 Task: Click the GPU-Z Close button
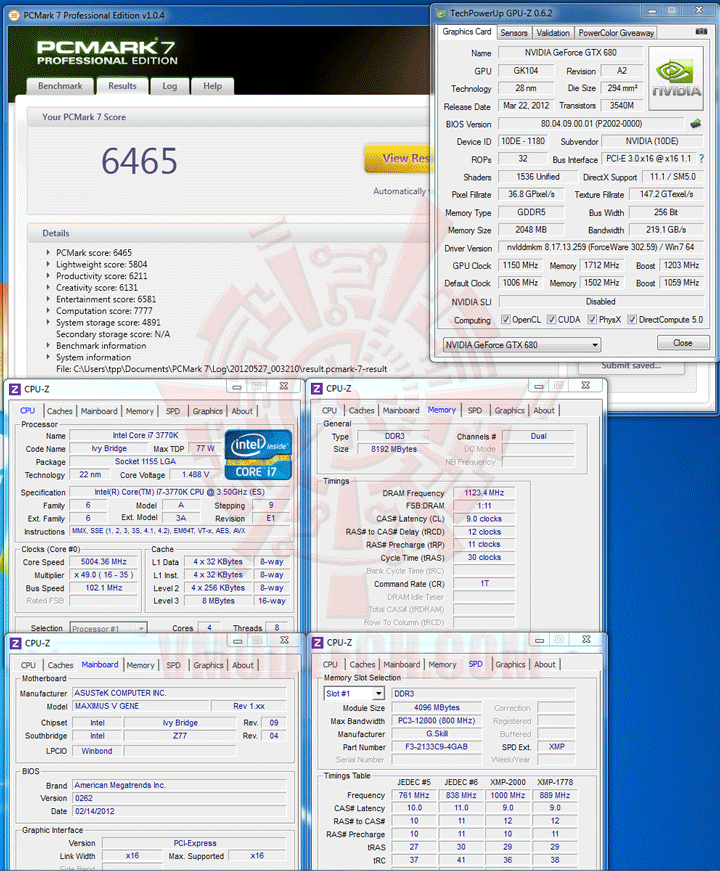[x=683, y=343]
